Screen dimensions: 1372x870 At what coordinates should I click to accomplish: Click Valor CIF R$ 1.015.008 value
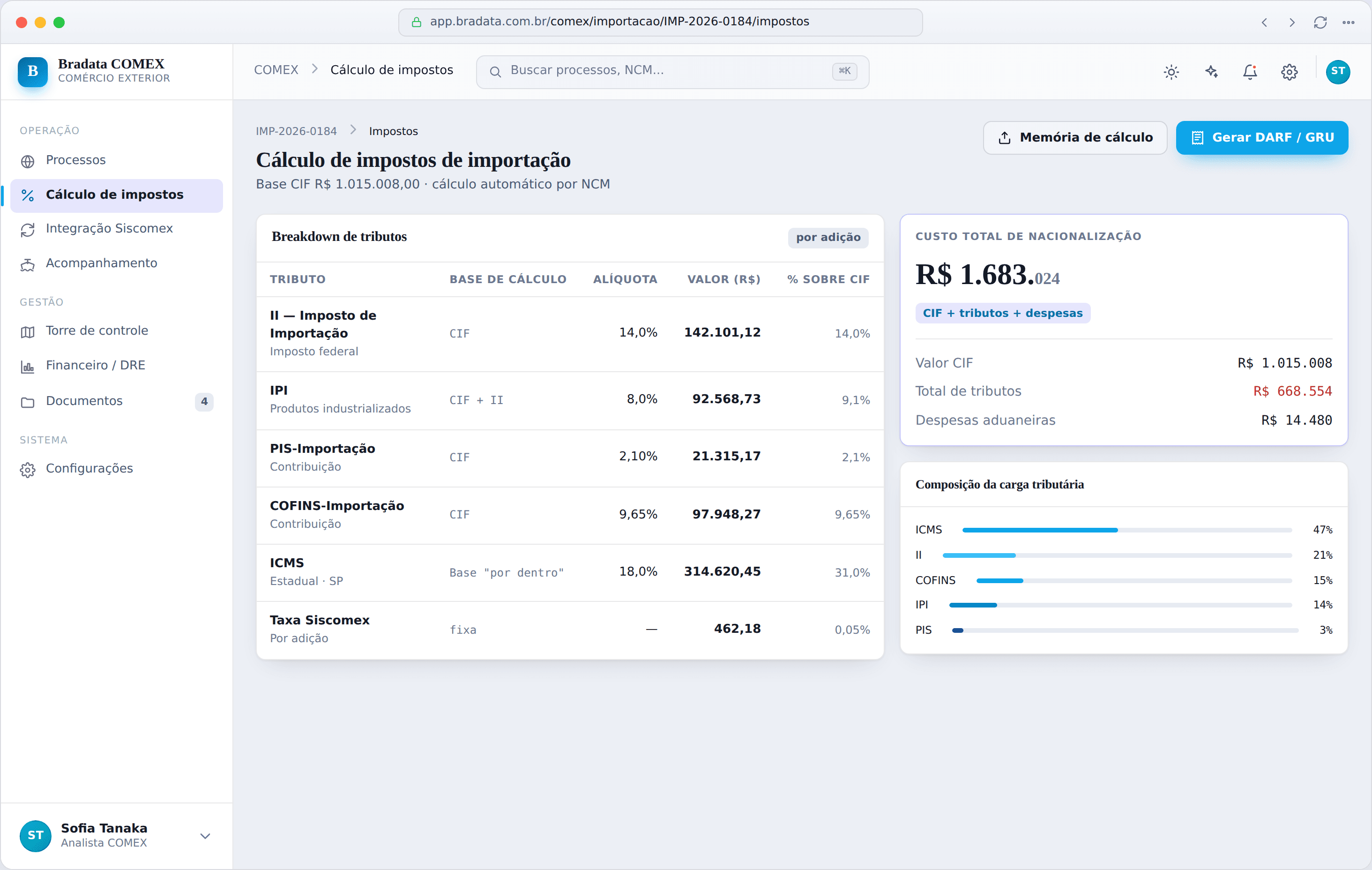click(x=1284, y=363)
